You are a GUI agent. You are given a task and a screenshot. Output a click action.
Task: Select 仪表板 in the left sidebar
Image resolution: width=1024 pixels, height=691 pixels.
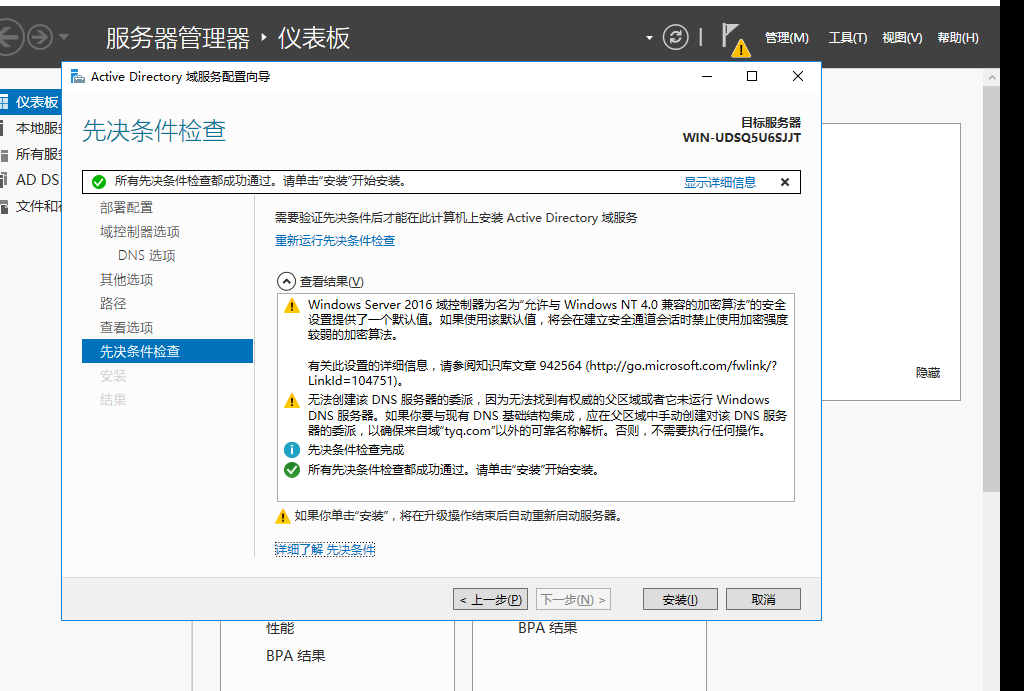(x=31, y=102)
